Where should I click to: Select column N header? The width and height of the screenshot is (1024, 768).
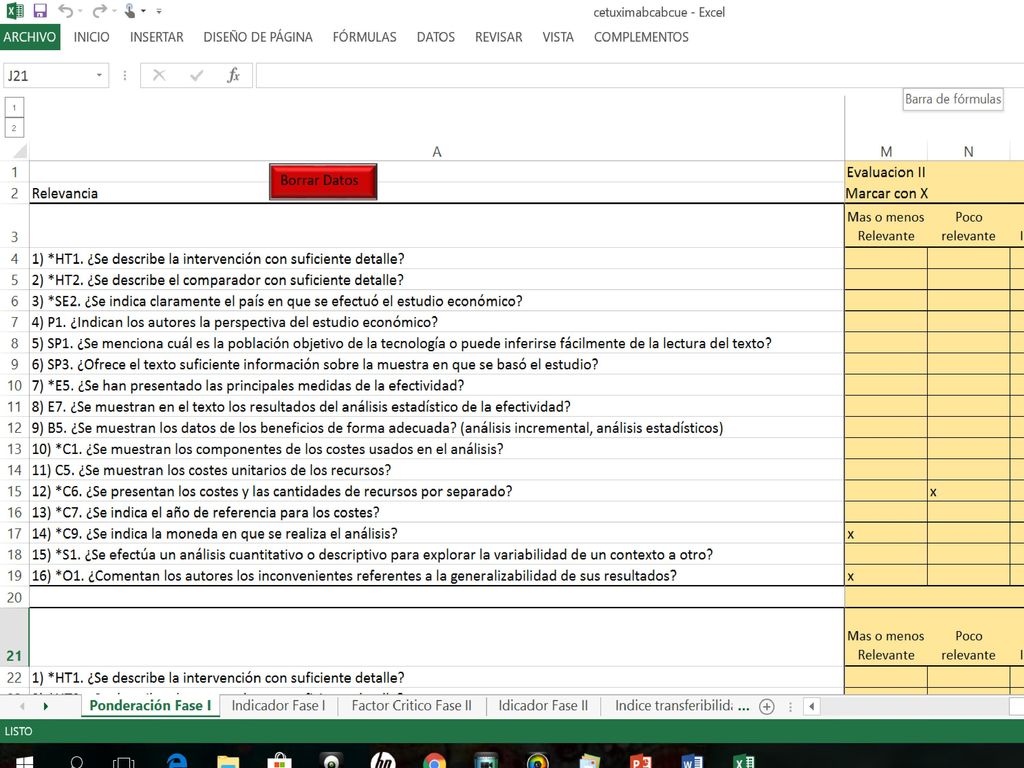click(x=968, y=152)
